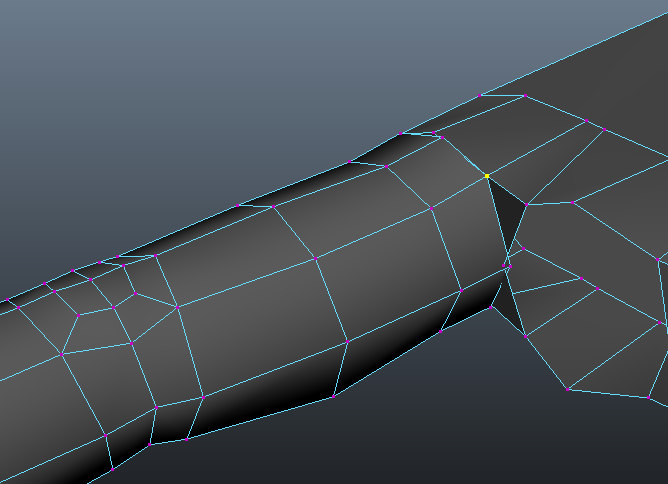This screenshot has width=668, height=484.
Task: Select the edge running down-left from yellow vertex
Action: [x=459, y=191]
